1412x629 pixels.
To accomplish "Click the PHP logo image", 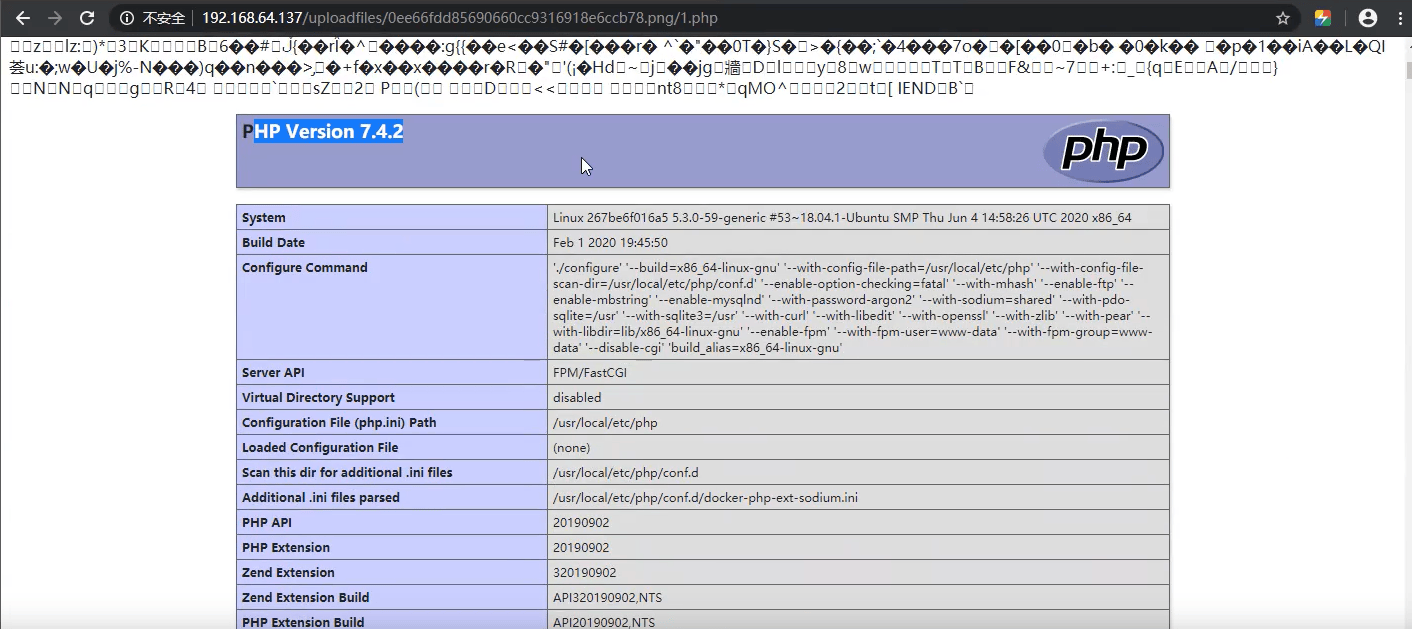I will tap(1103, 151).
